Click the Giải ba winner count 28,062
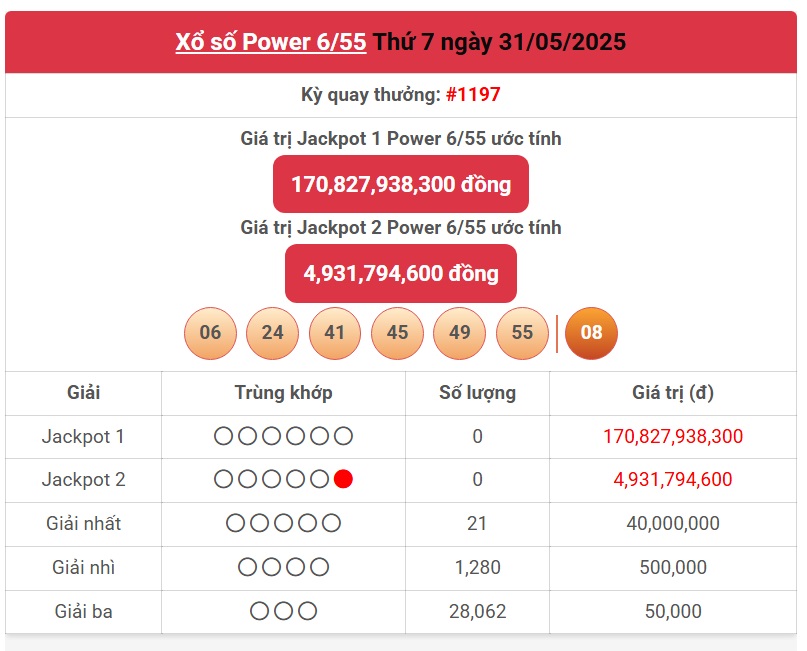Screen dimensions: 807x651 478,611
